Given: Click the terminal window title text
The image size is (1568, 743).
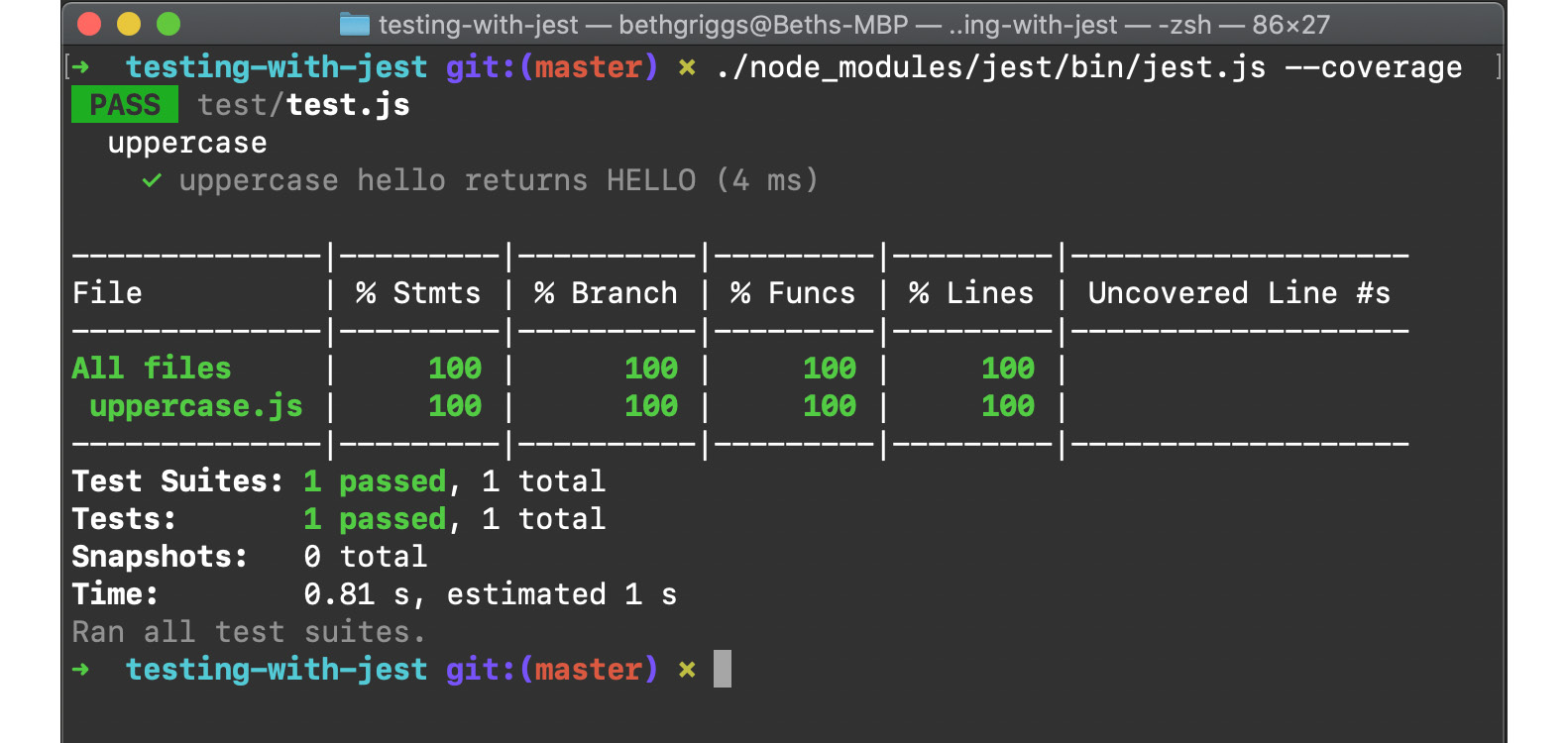Looking at the screenshot, I should click(x=853, y=25).
